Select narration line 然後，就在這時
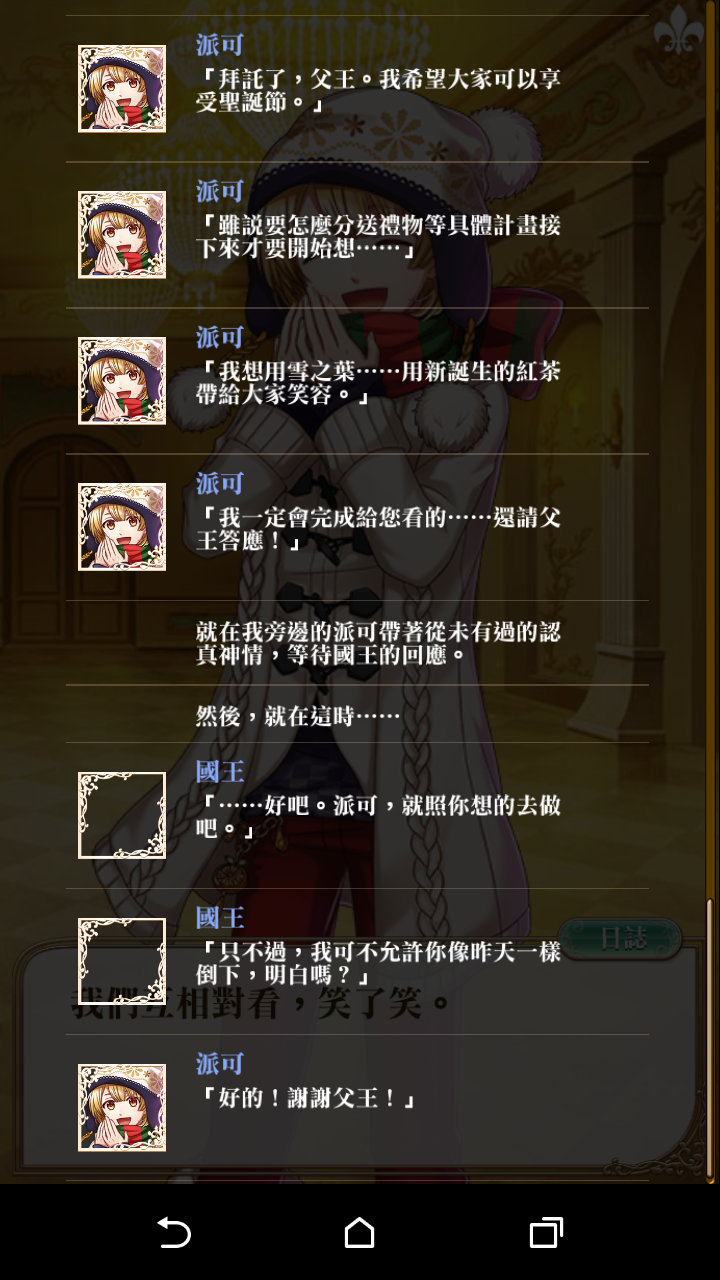Screen dimensions: 720x1280 coord(298,715)
